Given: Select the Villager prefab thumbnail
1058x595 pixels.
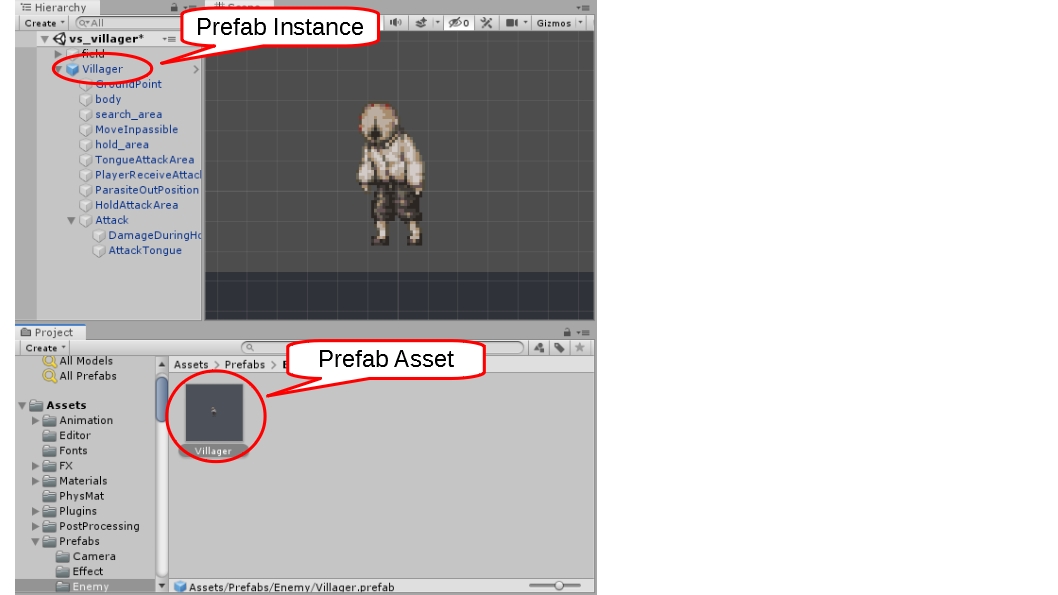Looking at the screenshot, I should coord(215,413).
